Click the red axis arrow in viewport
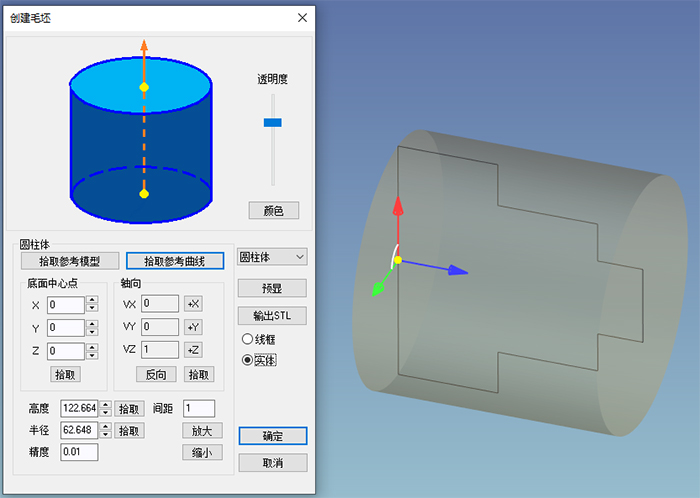Image resolution: width=700 pixels, height=498 pixels. point(398,206)
